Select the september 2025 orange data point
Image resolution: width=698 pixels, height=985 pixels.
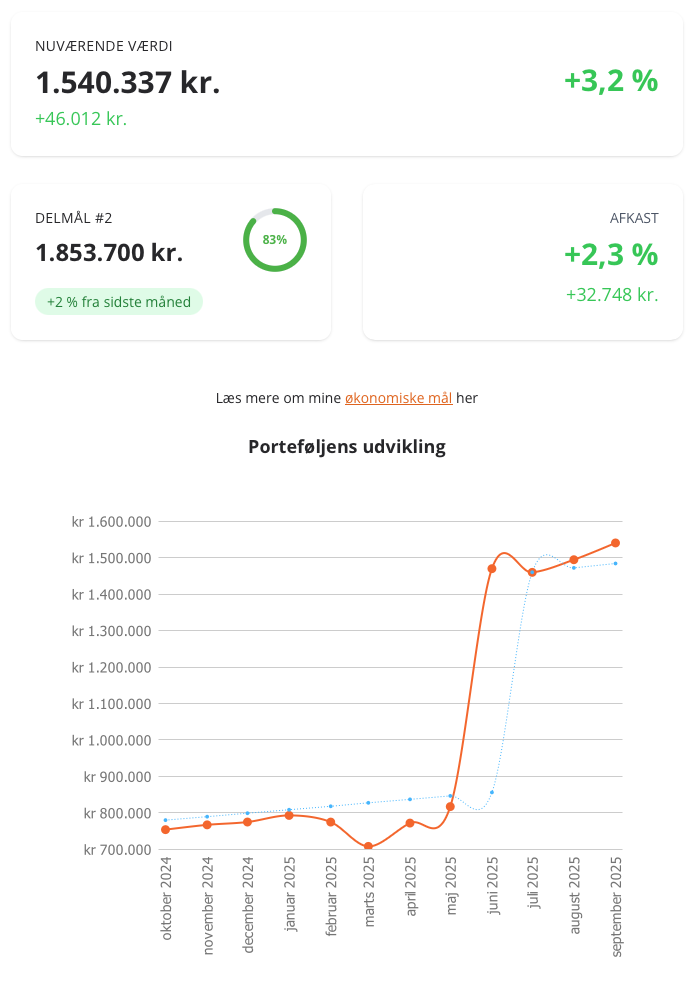pos(615,543)
